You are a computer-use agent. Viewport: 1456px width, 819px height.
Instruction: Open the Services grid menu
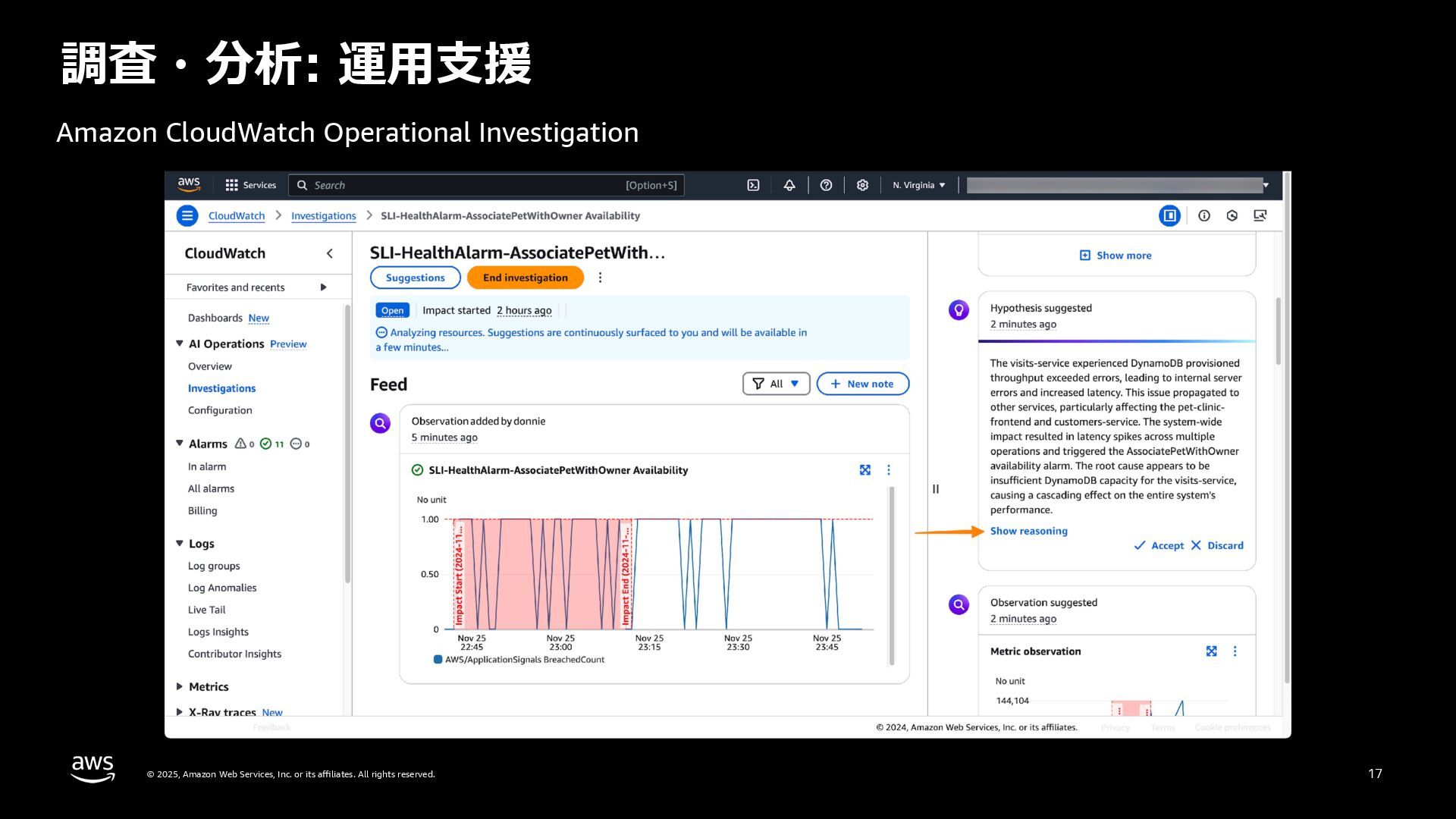(251, 185)
